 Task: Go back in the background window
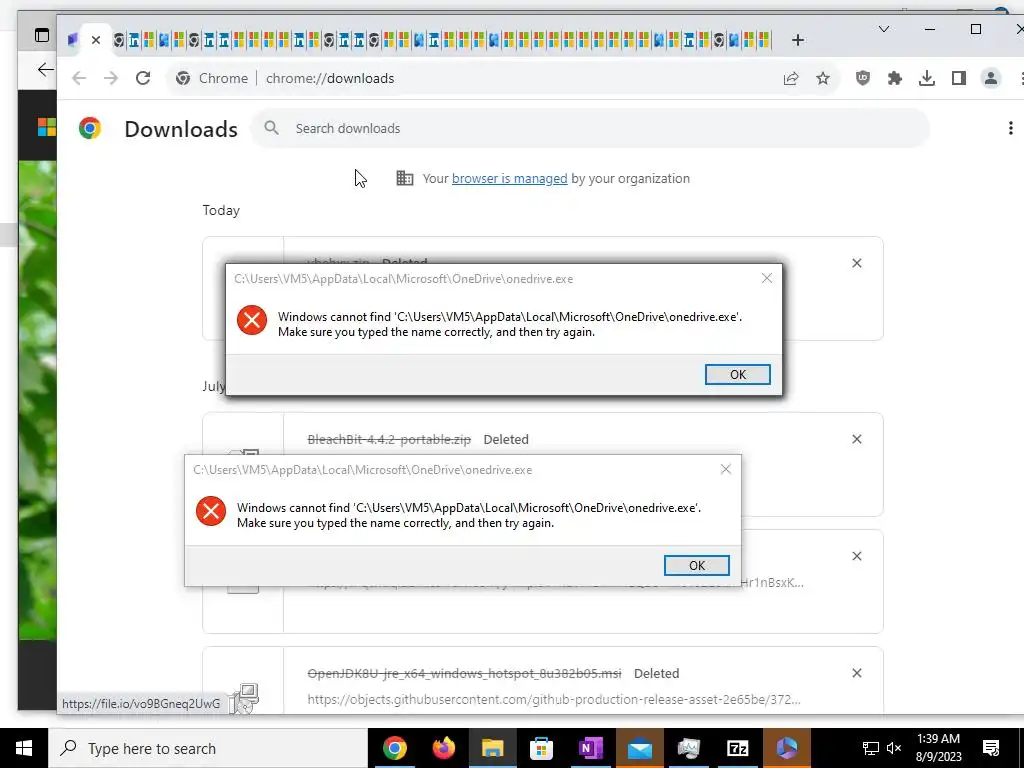tap(45, 69)
